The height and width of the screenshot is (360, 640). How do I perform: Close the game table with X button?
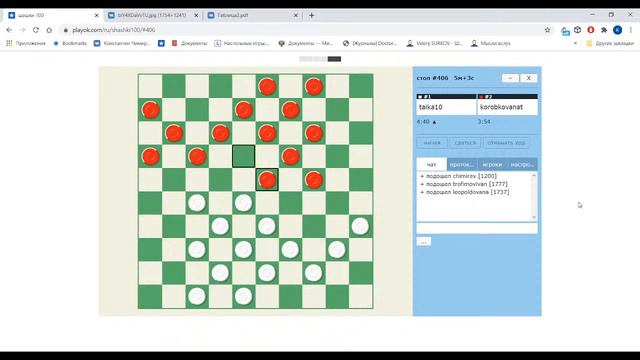tap(529, 78)
